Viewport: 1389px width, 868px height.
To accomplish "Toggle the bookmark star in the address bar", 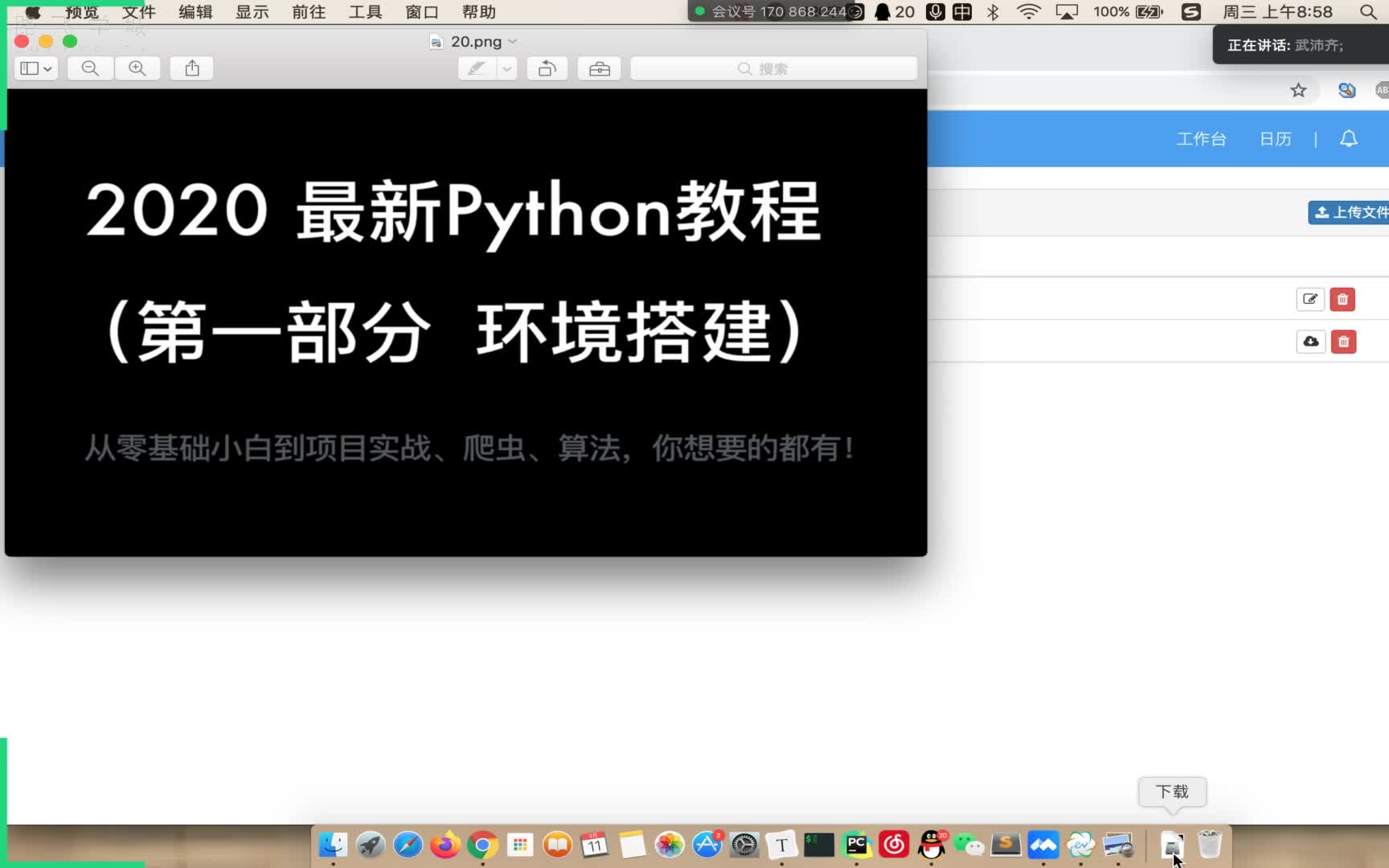I will 1298,90.
